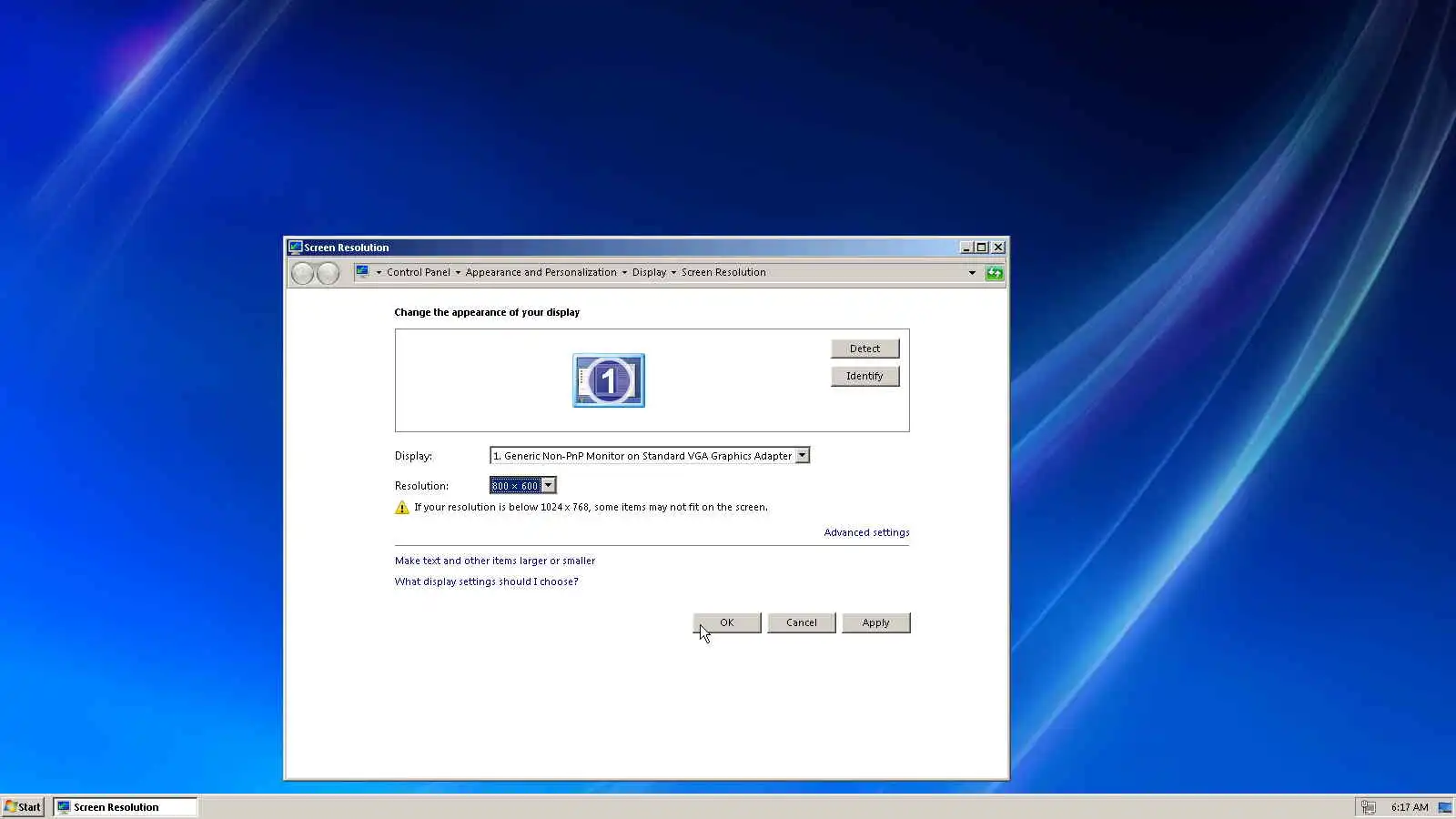Screen dimensions: 1456x819
Task: Click the Screen Resolution title bar icon
Action: coord(295,248)
